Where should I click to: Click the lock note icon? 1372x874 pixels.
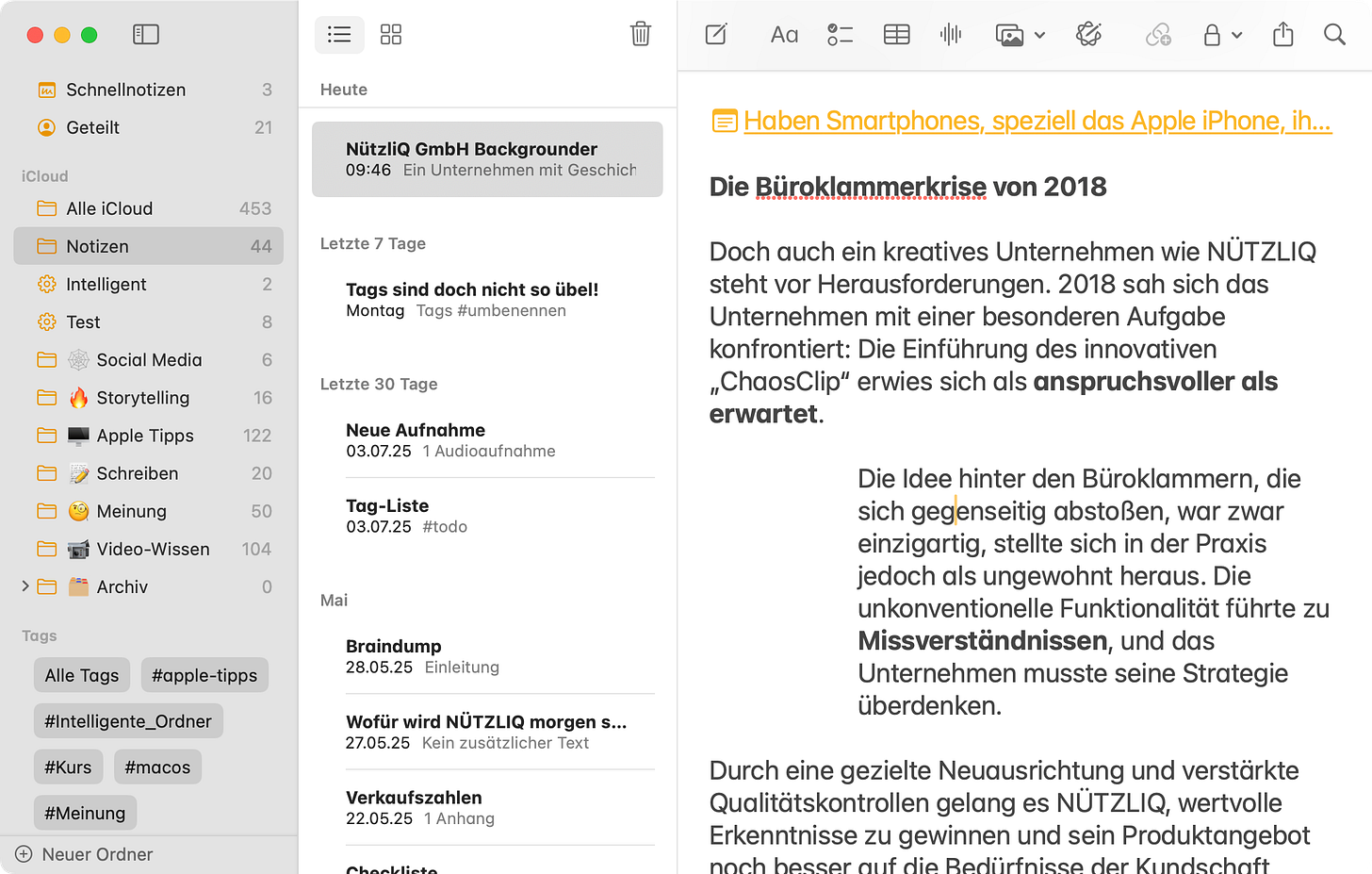(x=1212, y=35)
